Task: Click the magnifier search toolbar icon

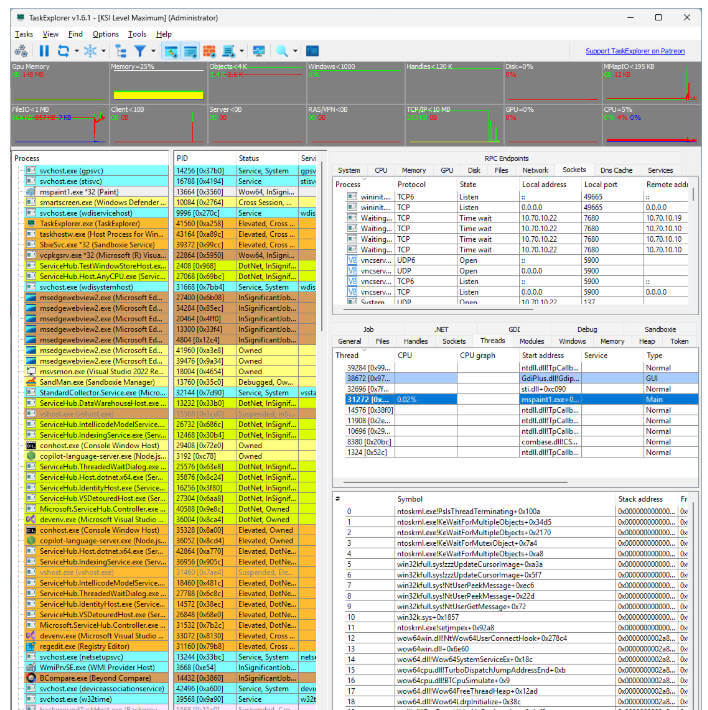Action: click(x=282, y=51)
